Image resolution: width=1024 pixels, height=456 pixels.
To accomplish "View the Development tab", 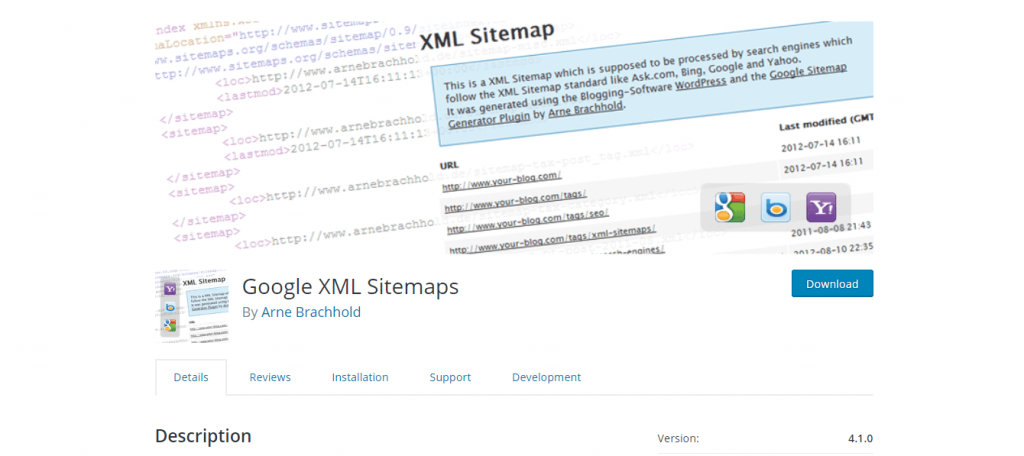I will [x=546, y=377].
